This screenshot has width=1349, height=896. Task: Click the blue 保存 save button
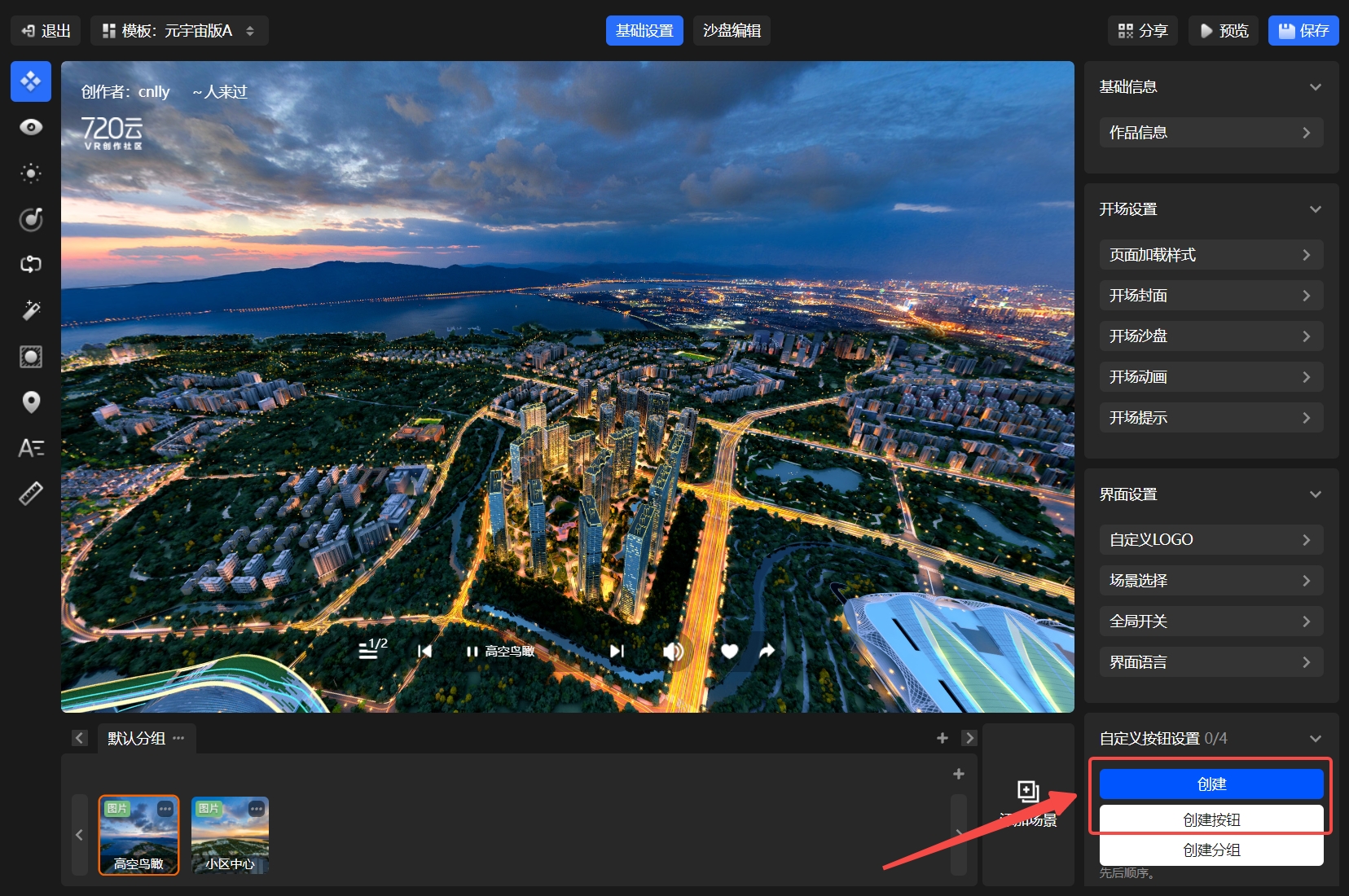(x=1303, y=31)
